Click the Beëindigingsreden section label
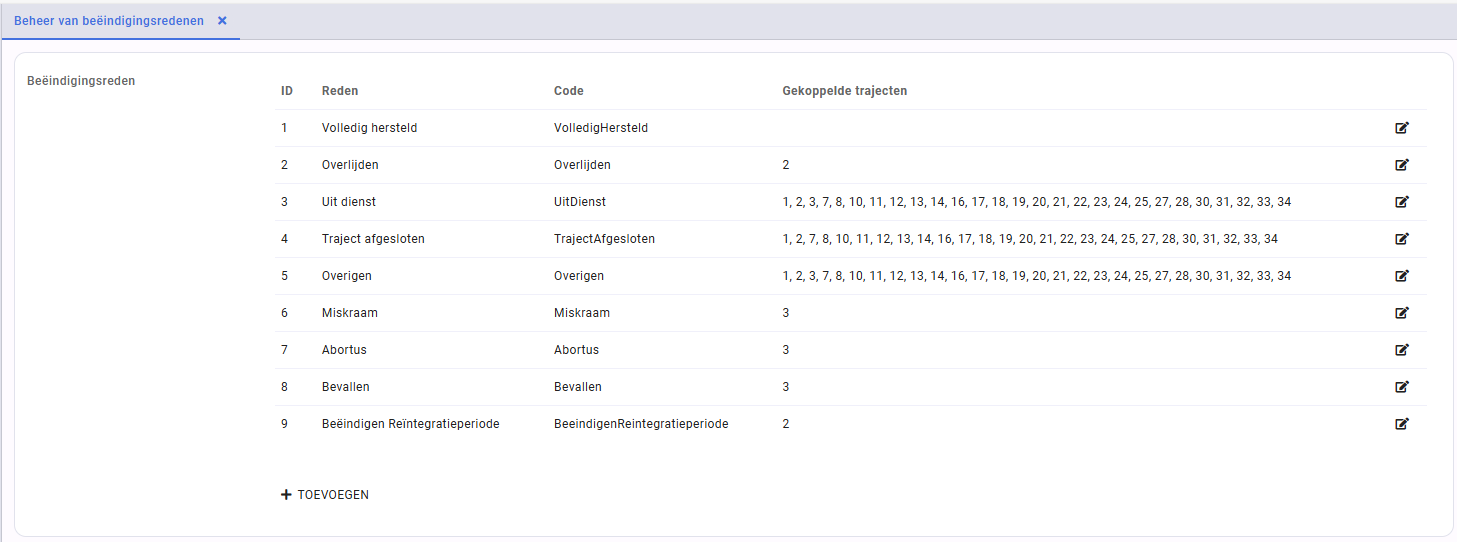 (81, 81)
